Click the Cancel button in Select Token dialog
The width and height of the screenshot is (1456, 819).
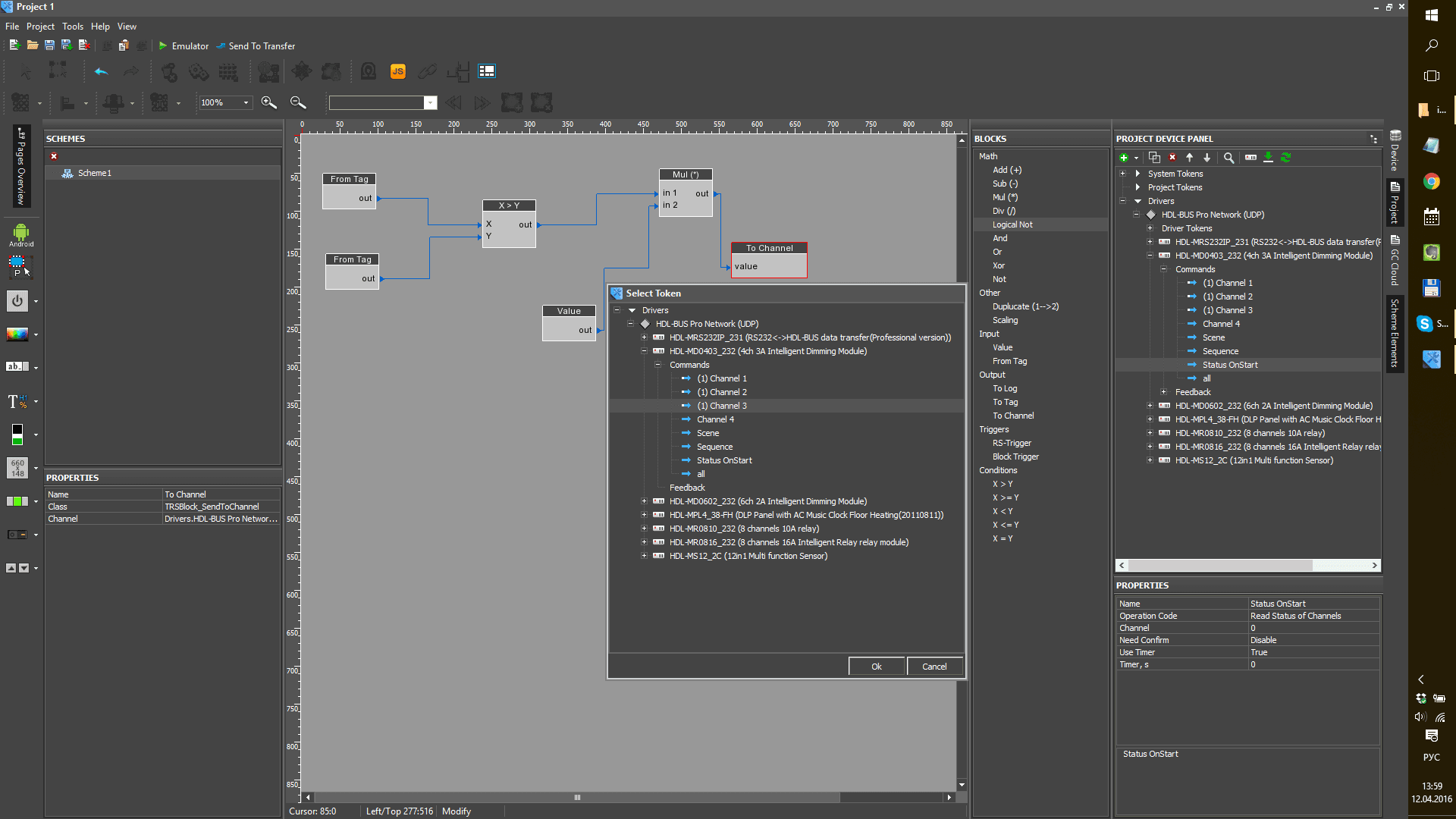tap(934, 666)
